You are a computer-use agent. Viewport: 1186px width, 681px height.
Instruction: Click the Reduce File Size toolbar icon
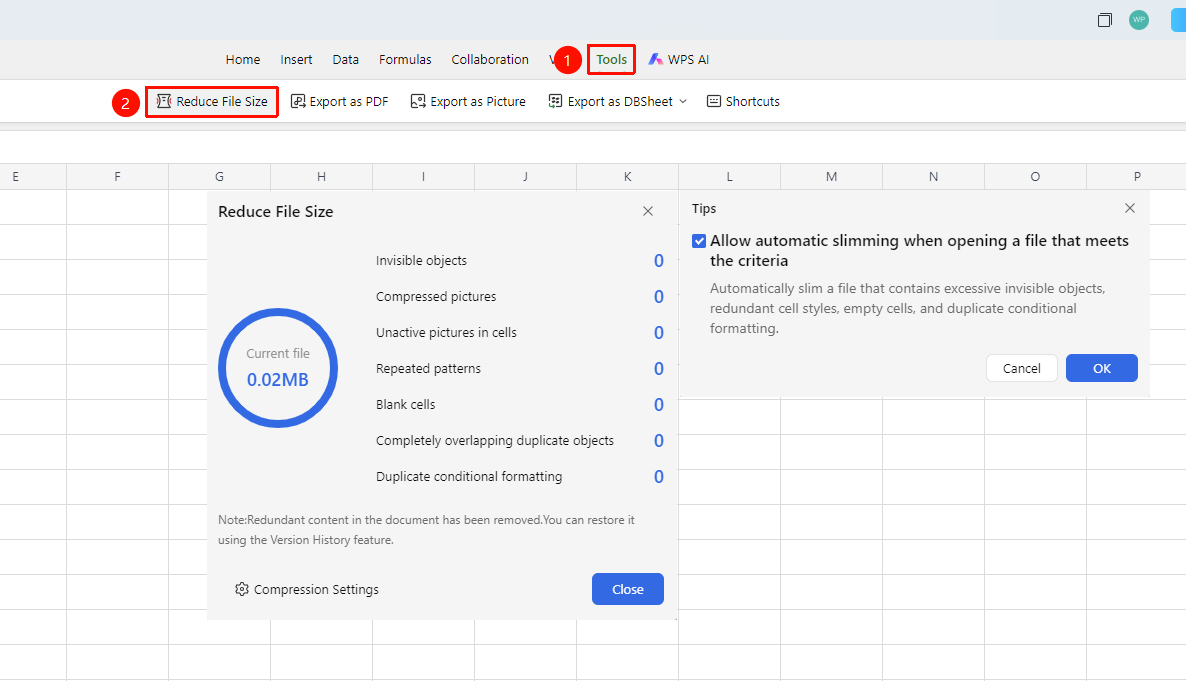click(163, 101)
